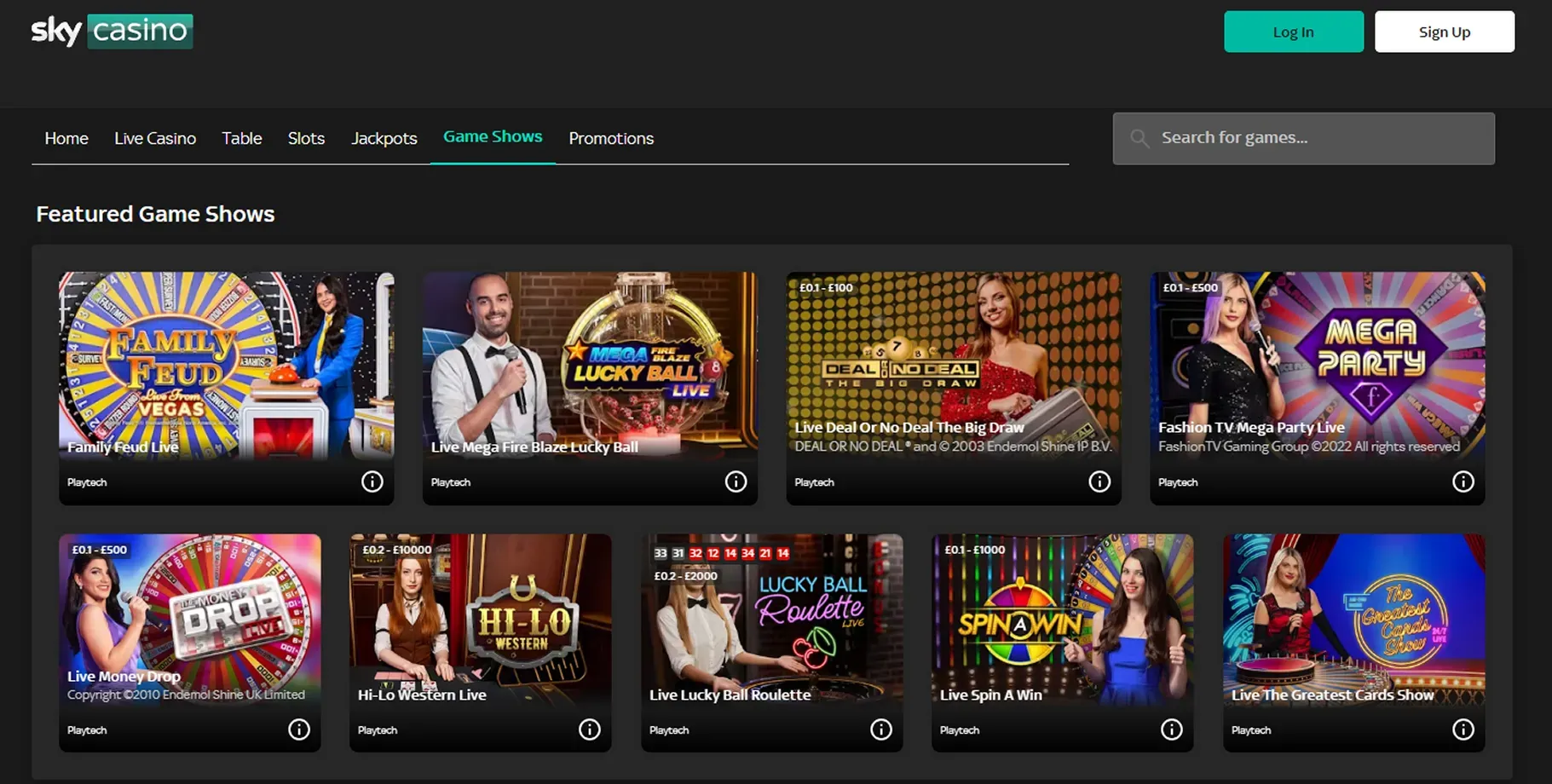This screenshot has height=784, width=1552.
Task: Click the 'Live Money Drop' title text
Action: [124, 676]
